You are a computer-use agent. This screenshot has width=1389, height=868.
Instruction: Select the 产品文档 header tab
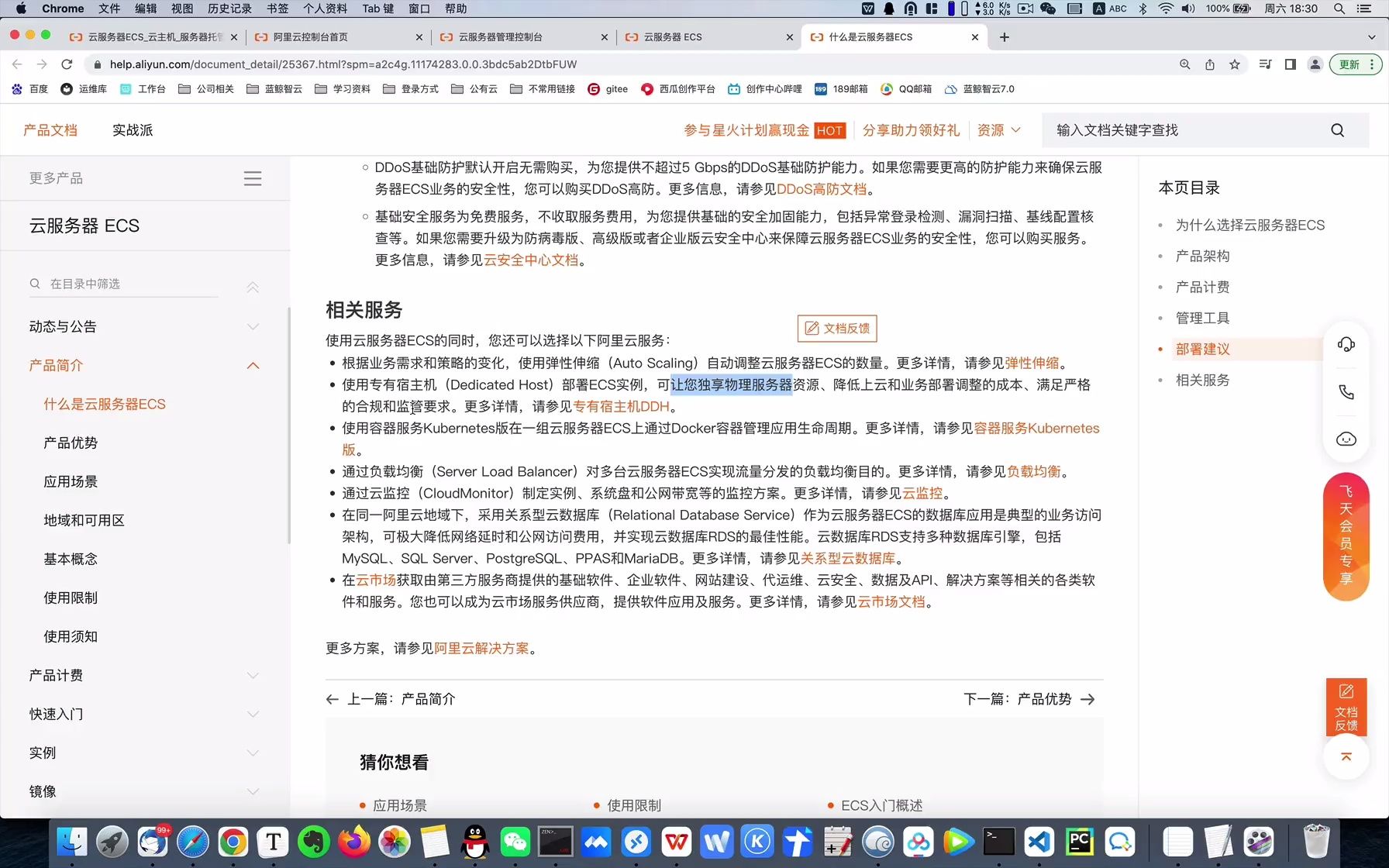pos(50,130)
